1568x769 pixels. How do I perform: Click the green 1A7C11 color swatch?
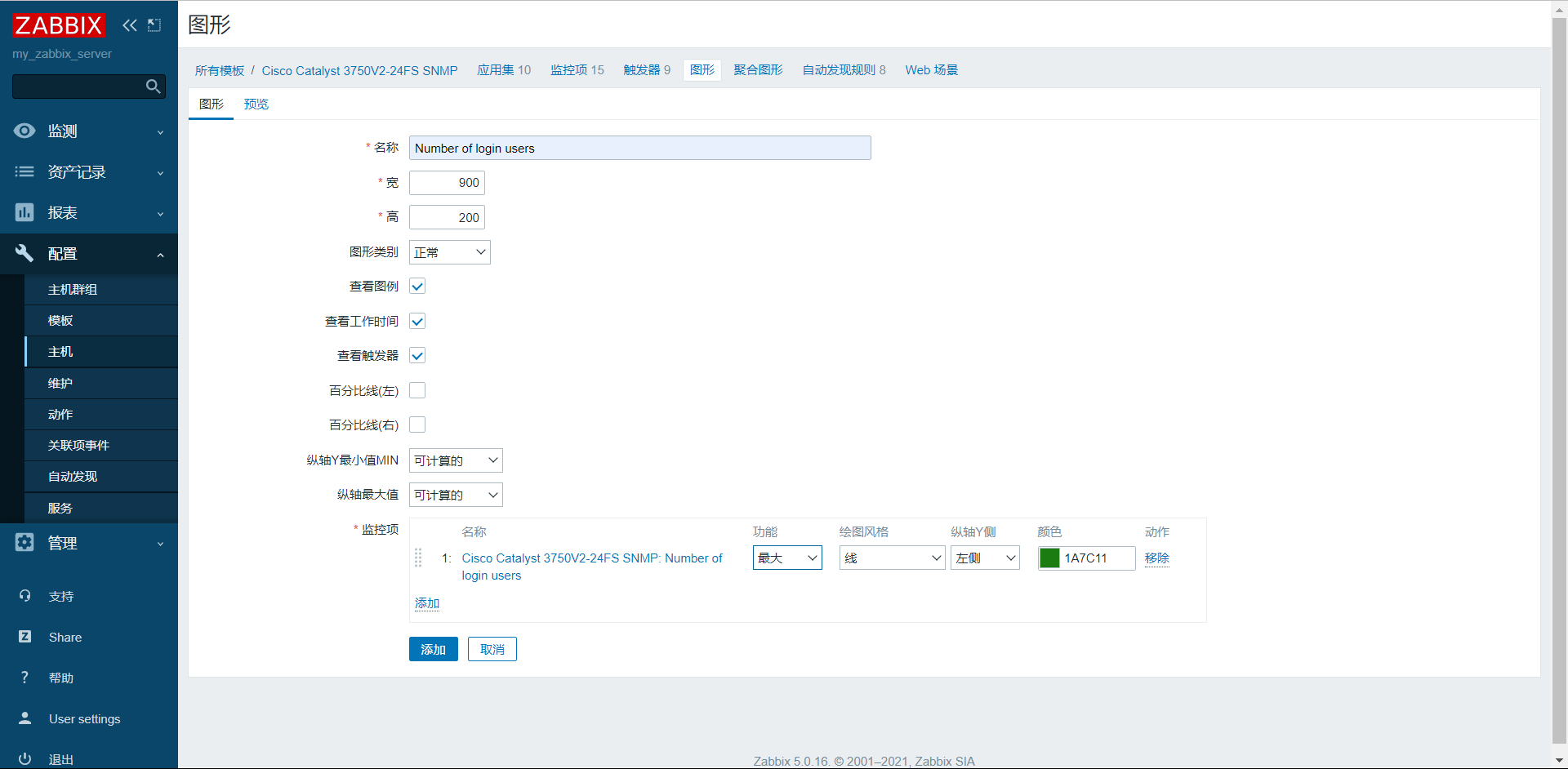point(1049,558)
